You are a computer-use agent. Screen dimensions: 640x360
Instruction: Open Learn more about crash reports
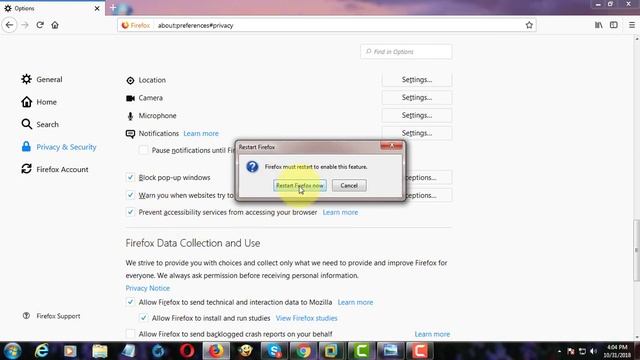coord(432,334)
